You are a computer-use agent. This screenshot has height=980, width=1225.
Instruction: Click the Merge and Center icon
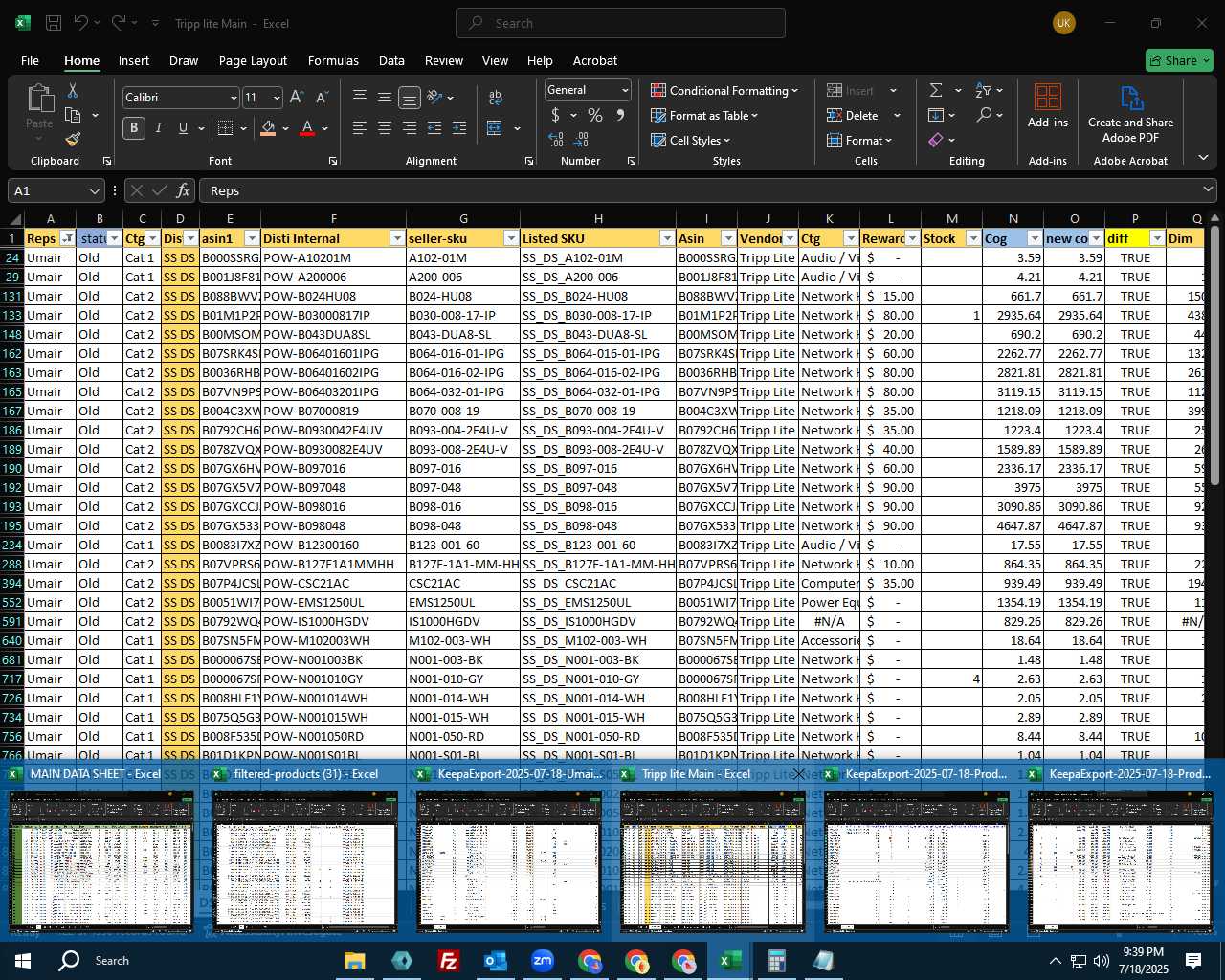pos(495,127)
